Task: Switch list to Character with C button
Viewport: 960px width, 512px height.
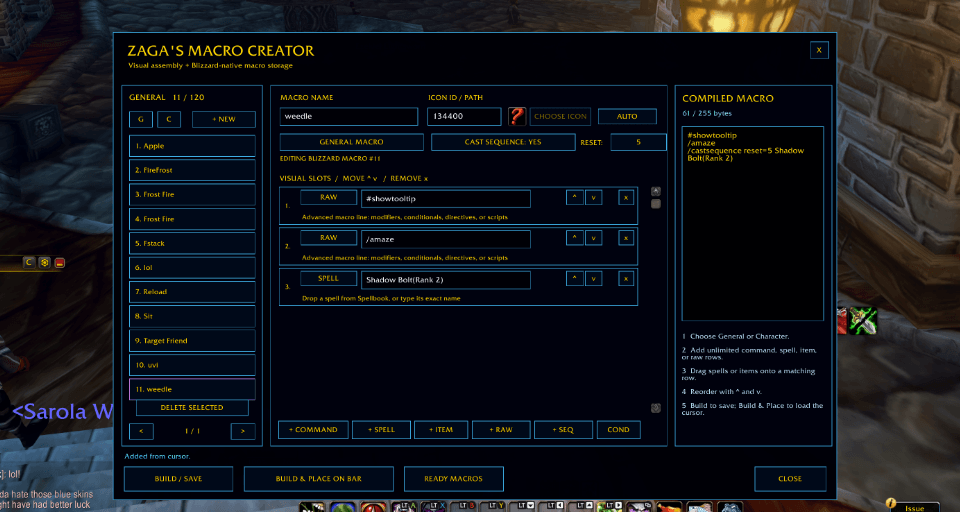Action: coord(169,119)
